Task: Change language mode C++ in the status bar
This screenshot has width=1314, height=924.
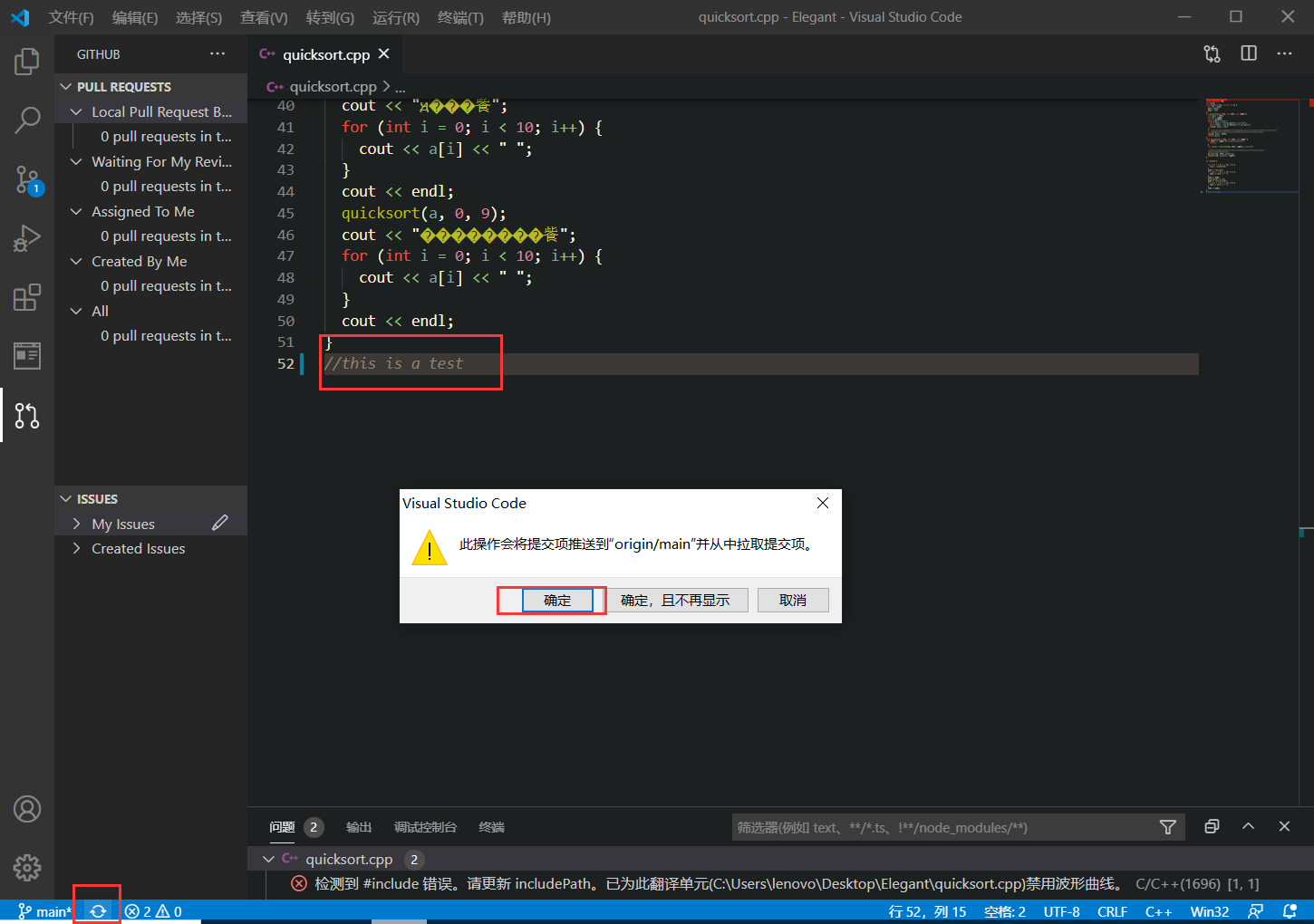Action: pos(1158,911)
